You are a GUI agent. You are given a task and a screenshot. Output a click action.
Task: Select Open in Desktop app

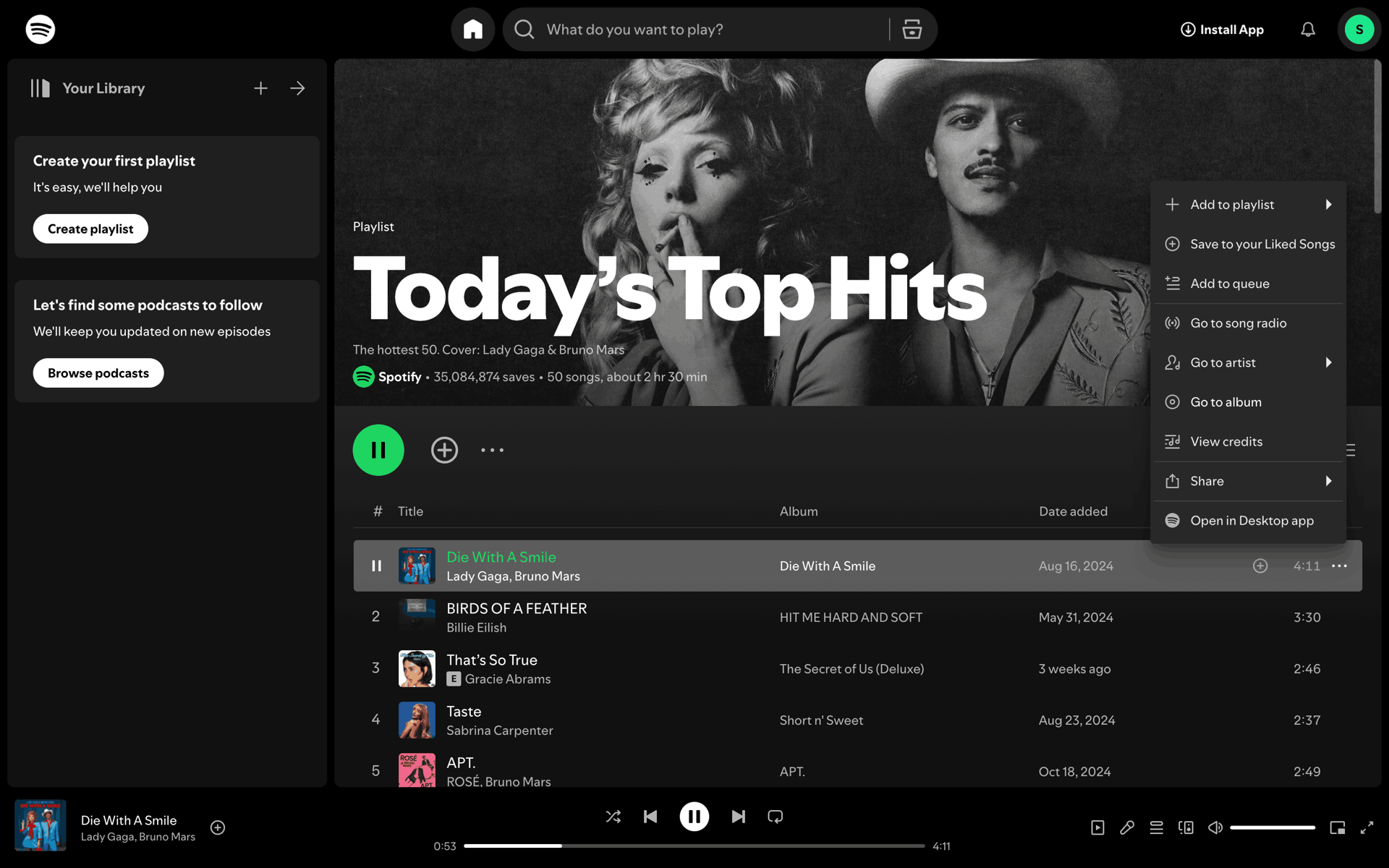click(x=1249, y=521)
